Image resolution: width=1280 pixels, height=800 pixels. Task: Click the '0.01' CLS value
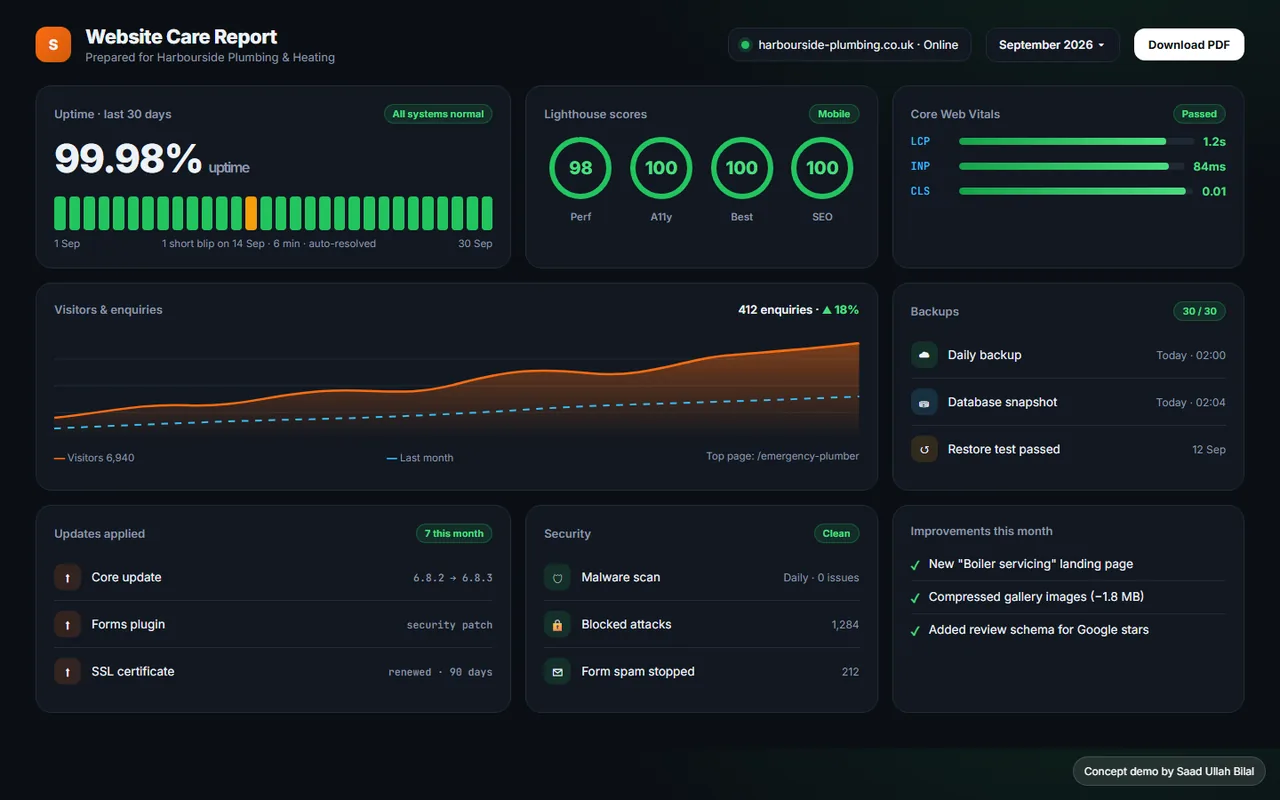(1213, 191)
